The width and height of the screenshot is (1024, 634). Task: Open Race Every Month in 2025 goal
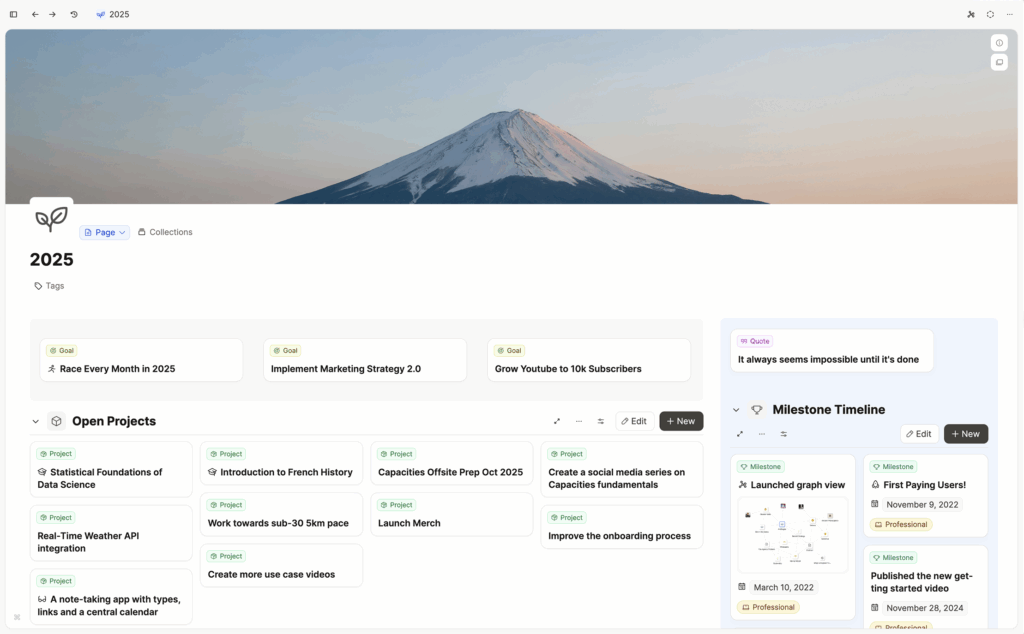(x=117, y=369)
